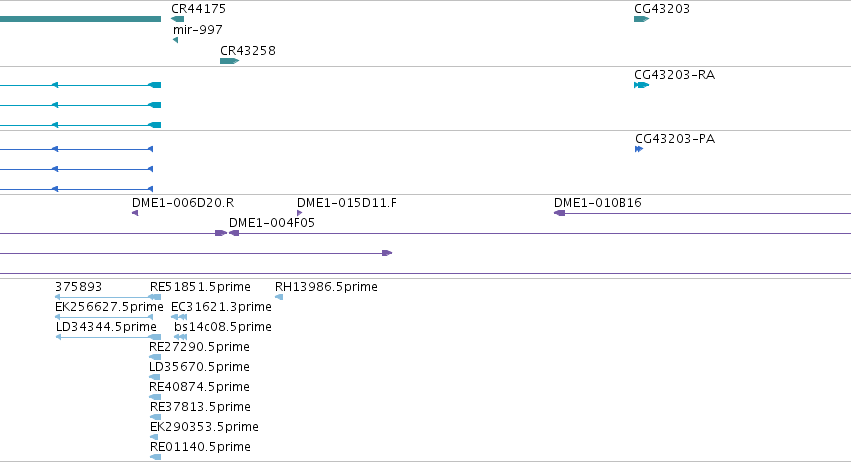This screenshot has width=851, height=462.
Task: Click the CR44175 gene glyph arrow
Action: [177, 19]
